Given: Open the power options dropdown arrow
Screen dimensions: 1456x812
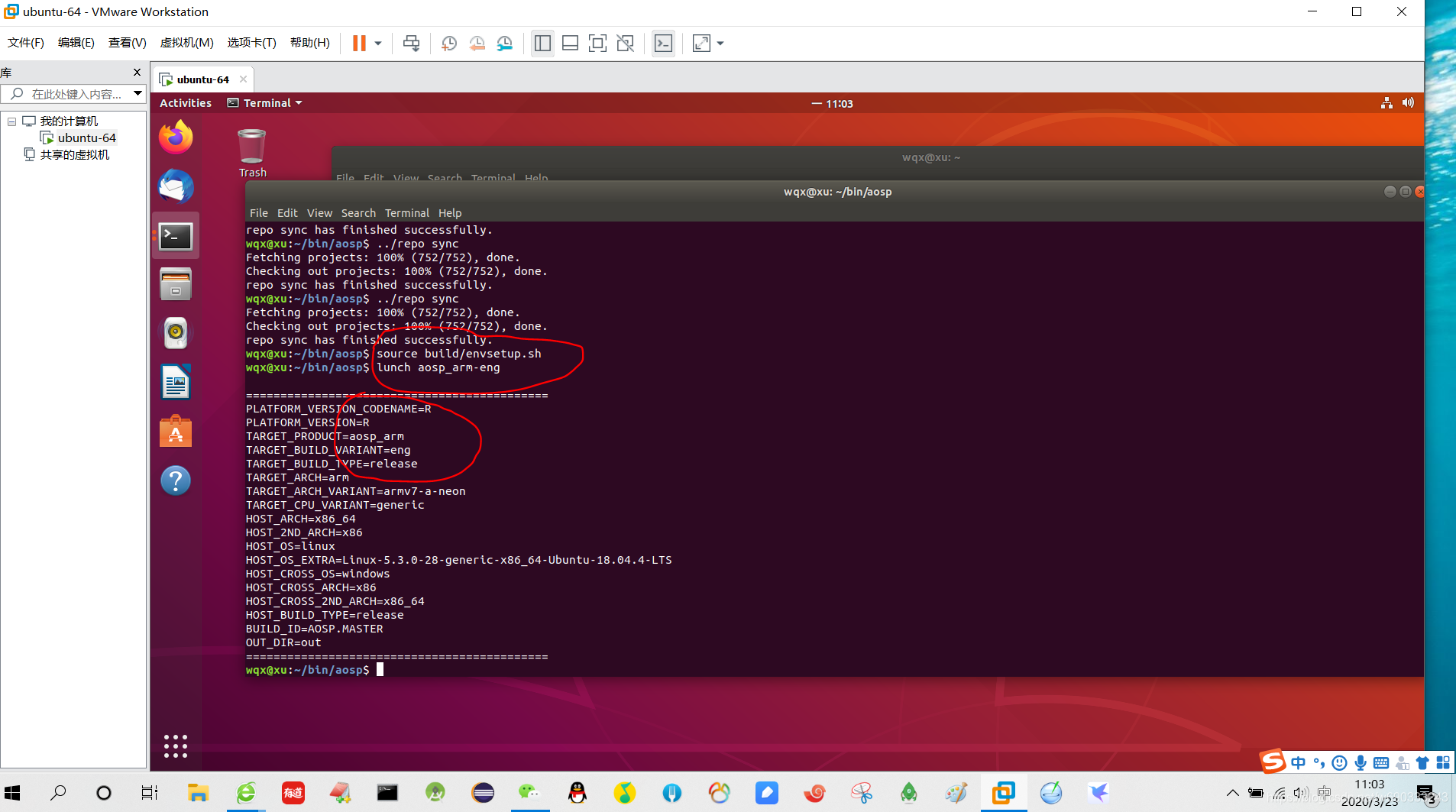Looking at the screenshot, I should pos(377,44).
